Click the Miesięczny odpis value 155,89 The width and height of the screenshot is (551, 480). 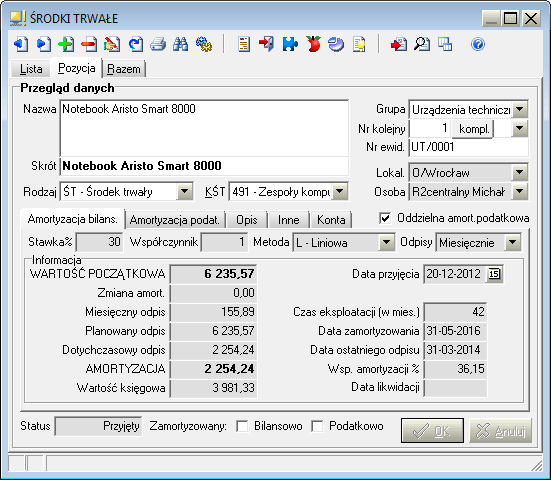click(213, 312)
